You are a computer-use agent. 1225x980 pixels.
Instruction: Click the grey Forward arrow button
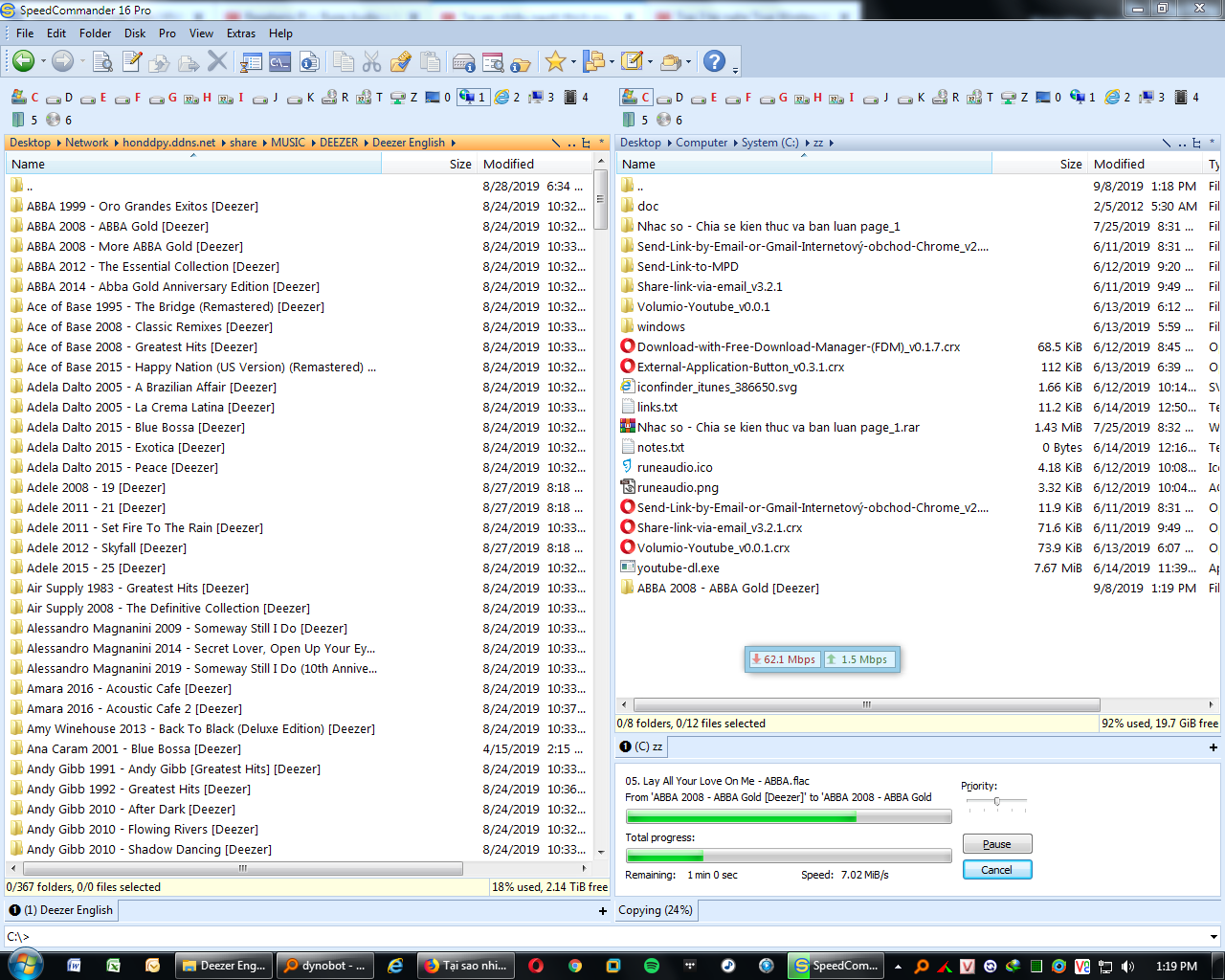coord(62,61)
